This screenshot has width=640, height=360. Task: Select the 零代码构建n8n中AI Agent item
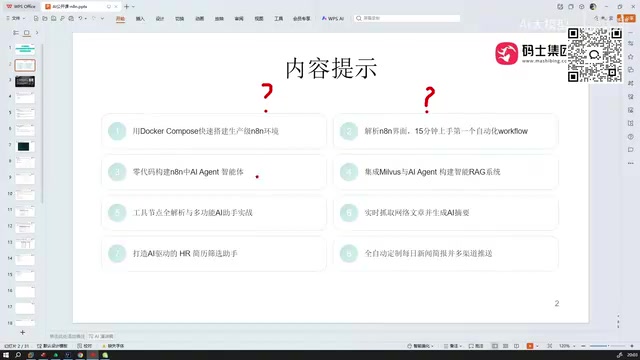pyautogui.click(x=214, y=172)
